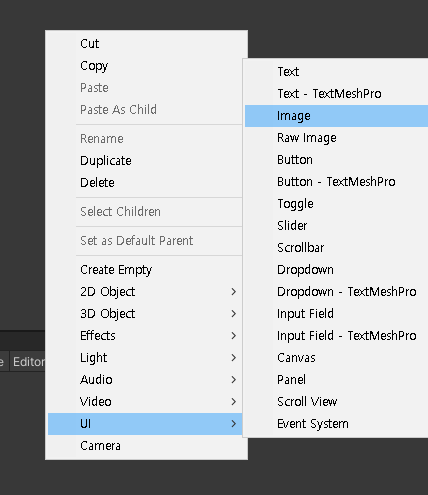Viewport: 428px width, 495px height.
Task: Select Create Empty in context menu
Action: (145, 270)
